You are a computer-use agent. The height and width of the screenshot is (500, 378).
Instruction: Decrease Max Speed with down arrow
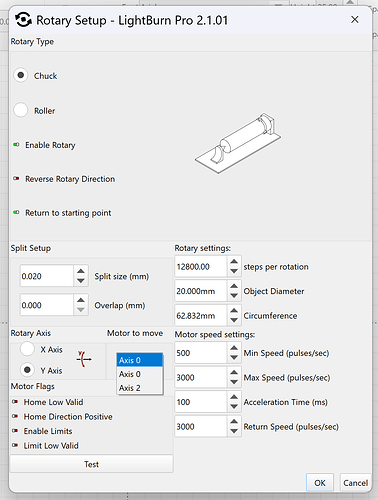234,382
